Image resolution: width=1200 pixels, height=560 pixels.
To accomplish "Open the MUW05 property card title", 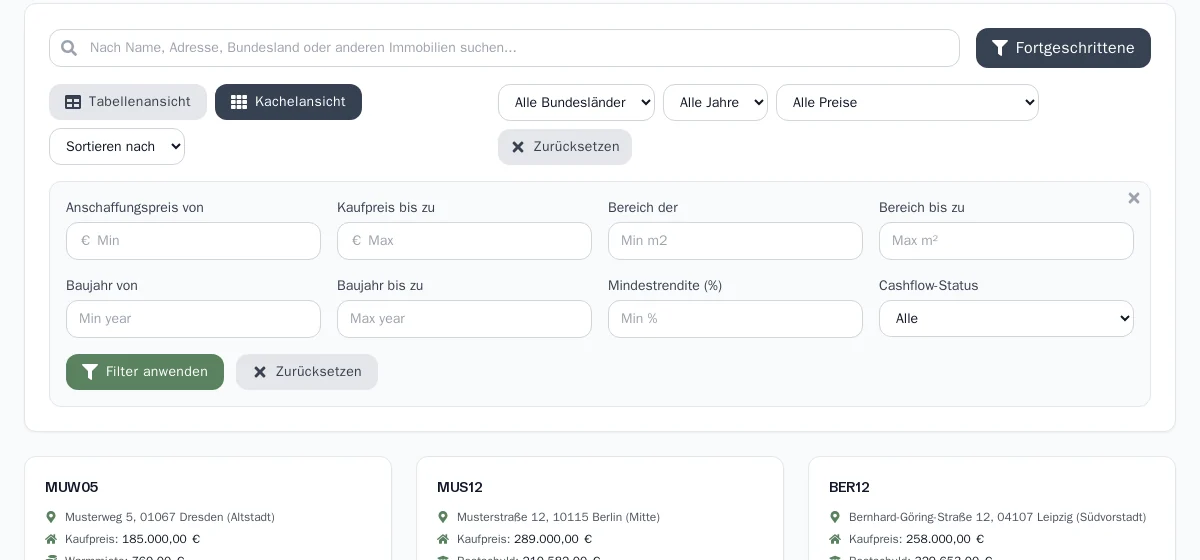I will coord(72,487).
